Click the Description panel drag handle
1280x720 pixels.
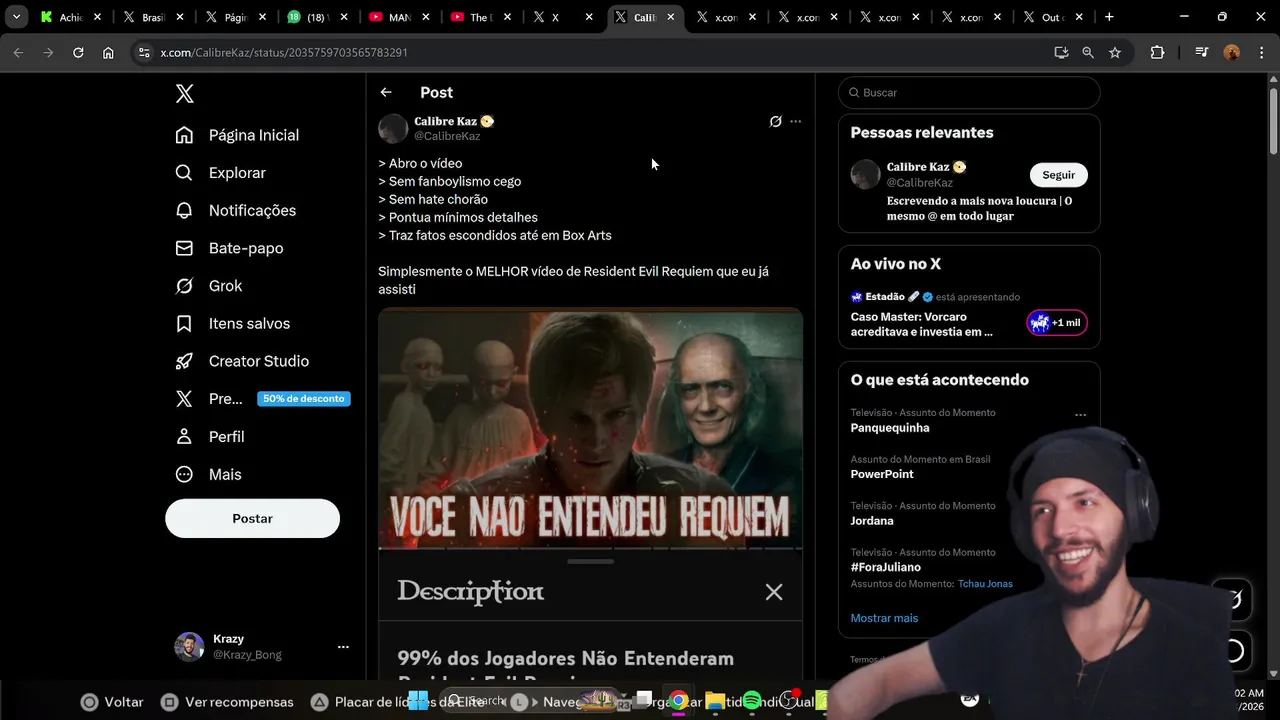coord(590,561)
